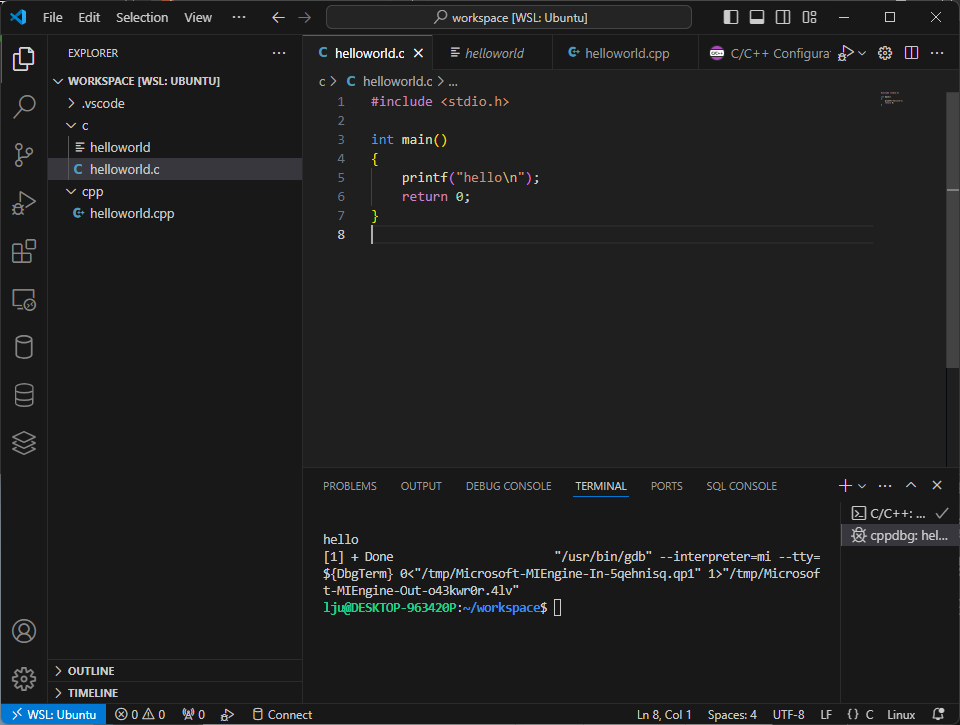Switch to the DEBUG CONSOLE tab
Image resolution: width=960 pixels, height=725 pixels.
(509, 486)
